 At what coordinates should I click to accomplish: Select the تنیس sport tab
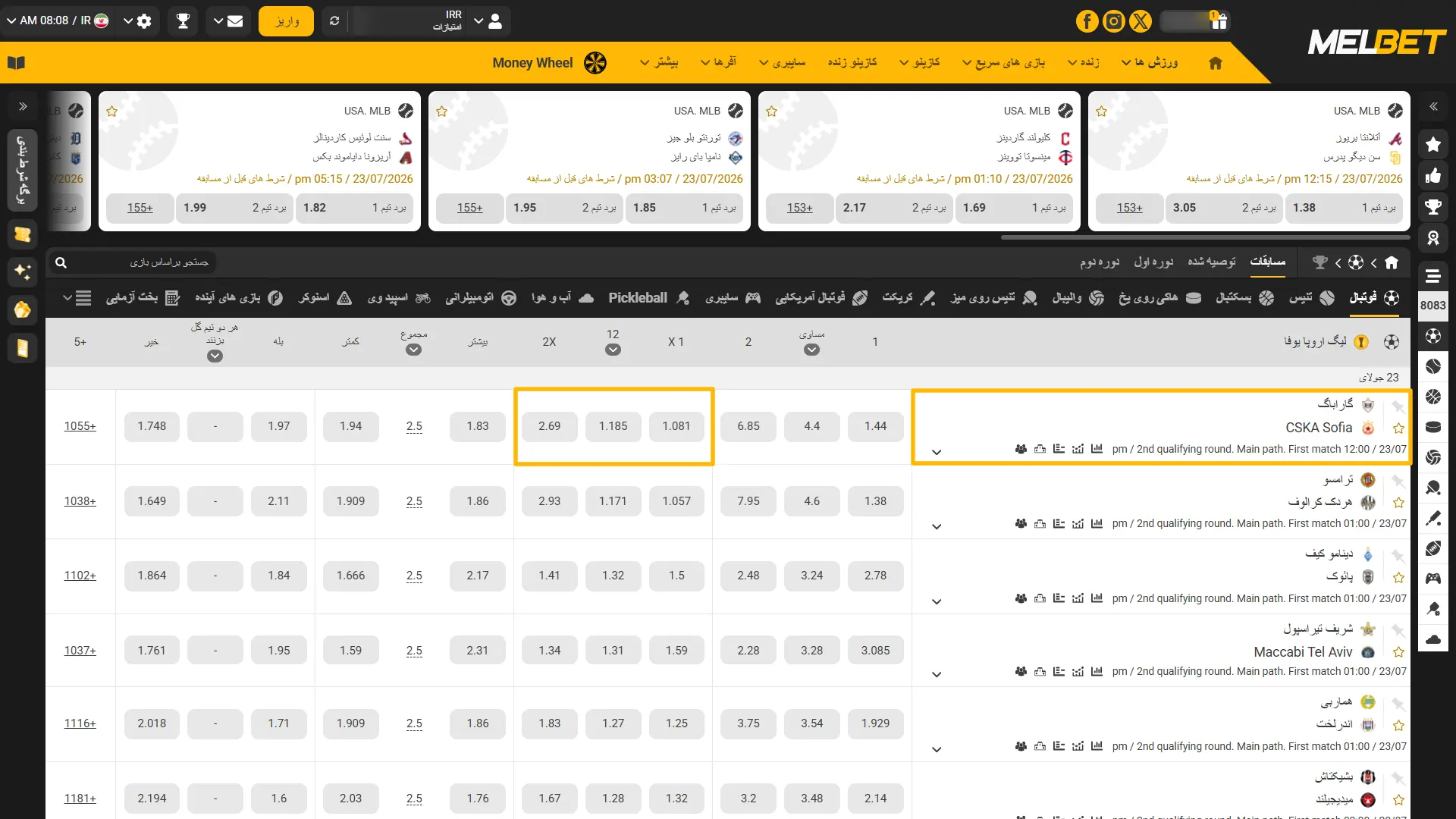tap(1312, 298)
